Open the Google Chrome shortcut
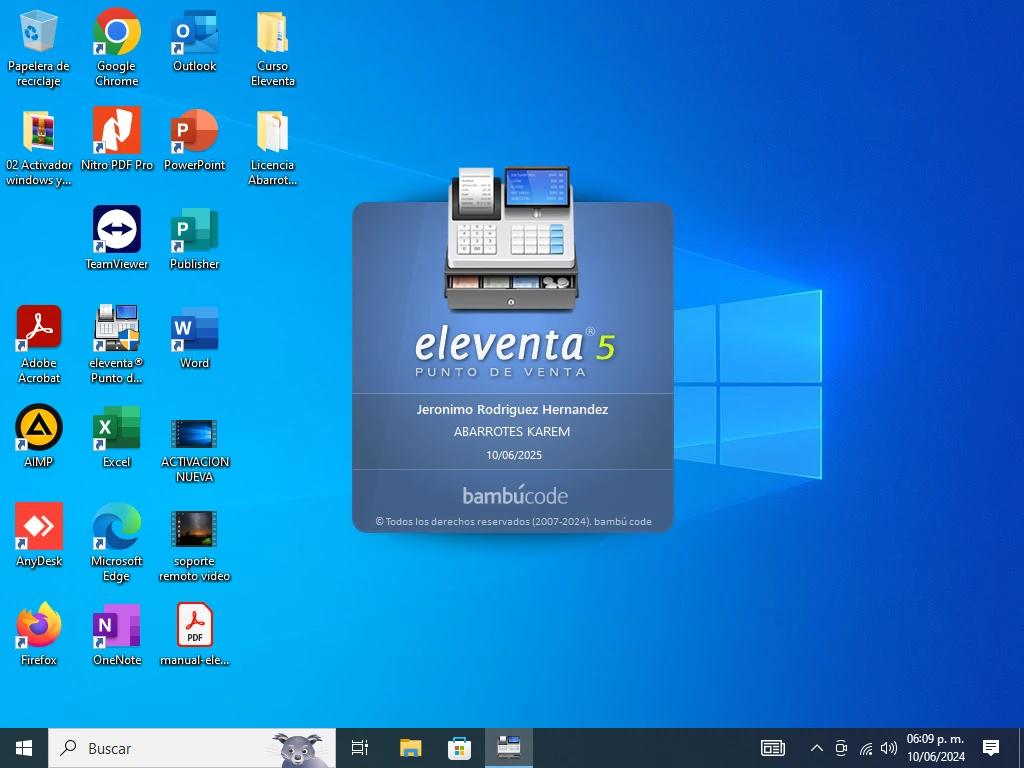Image resolution: width=1024 pixels, height=768 pixels. pos(116,33)
